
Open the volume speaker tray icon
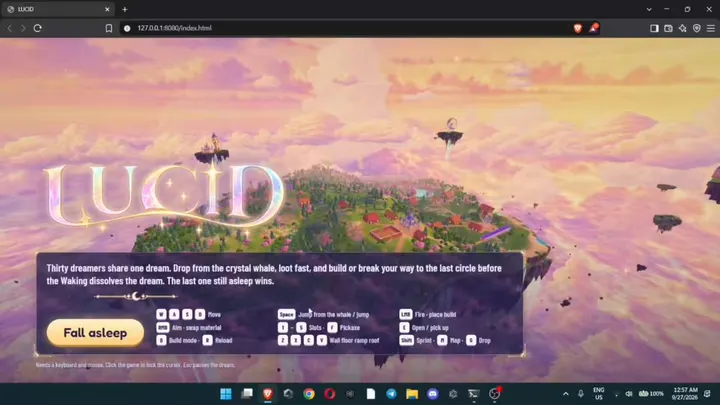(x=629, y=394)
